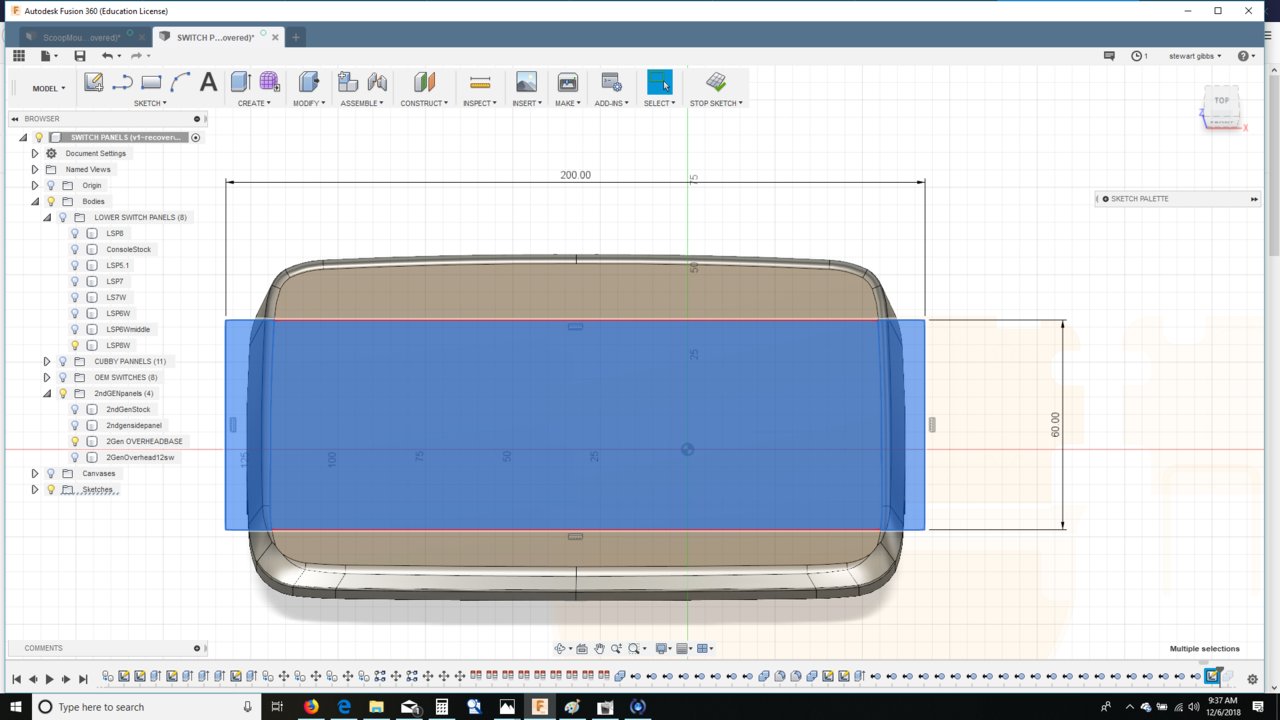This screenshot has width=1280, height=720.
Task: Click the Construct plane icon
Action: (x=424, y=82)
